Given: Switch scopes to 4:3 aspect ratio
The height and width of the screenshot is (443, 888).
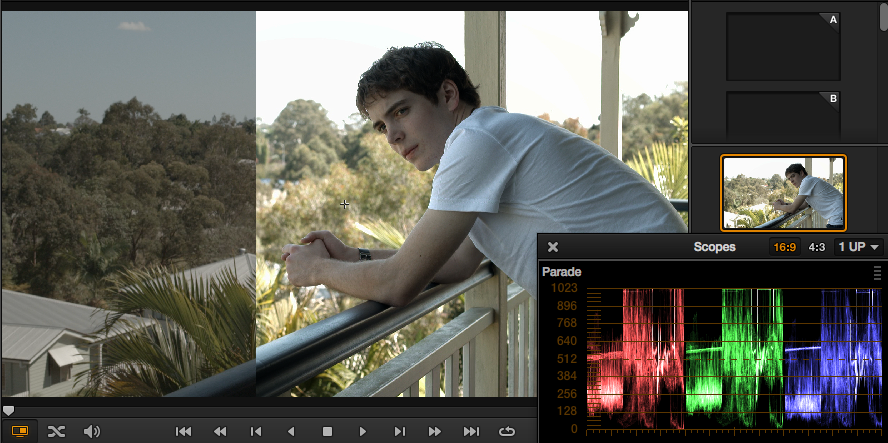Looking at the screenshot, I should point(816,247).
